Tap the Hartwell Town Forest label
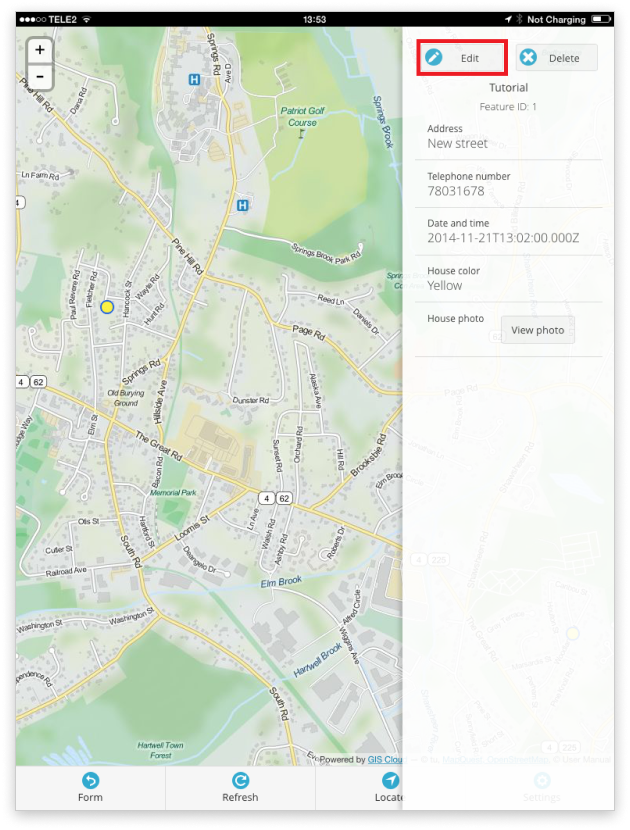Viewport: 630px width, 830px height. click(x=160, y=750)
